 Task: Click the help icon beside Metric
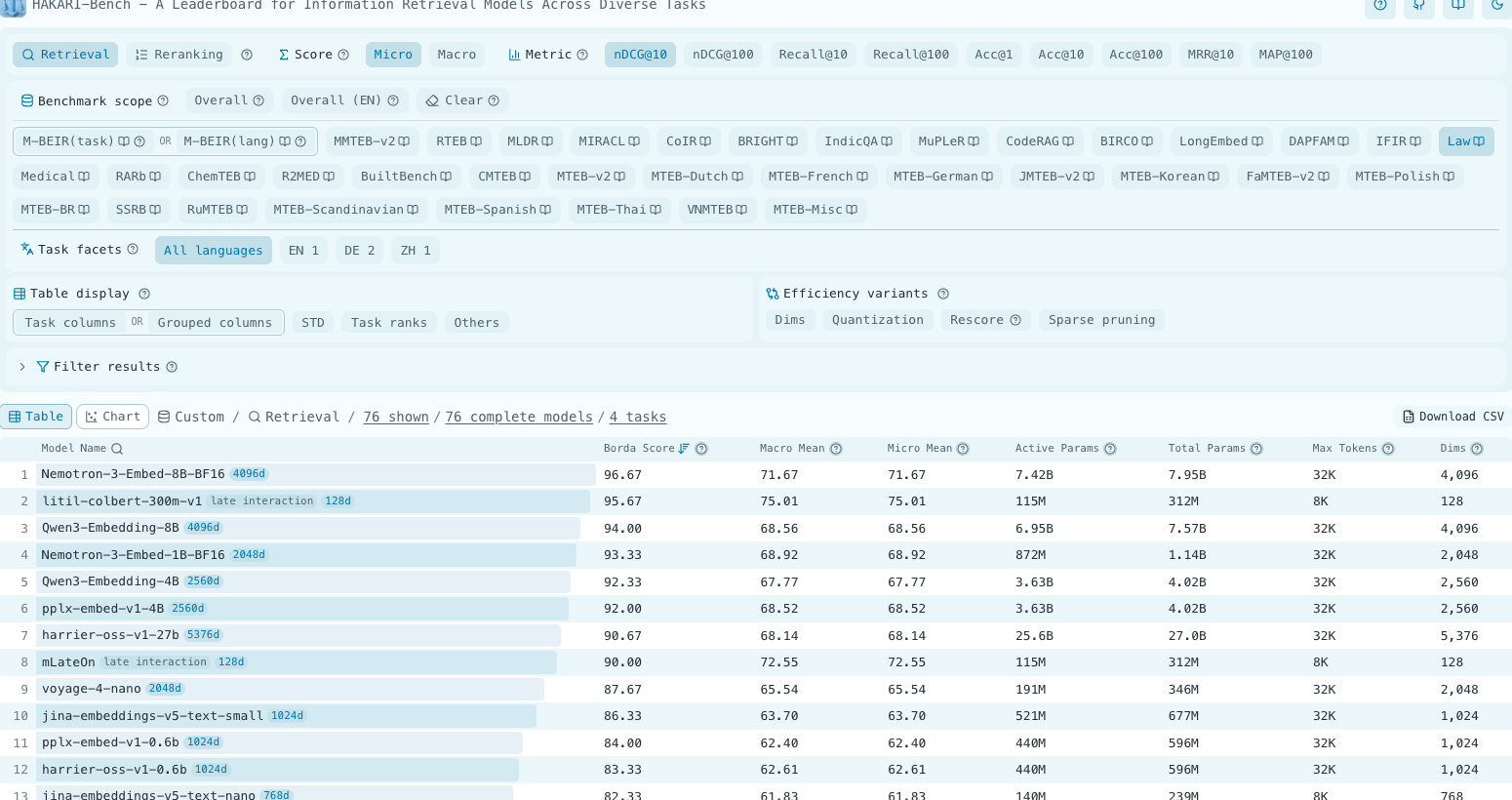click(x=582, y=55)
